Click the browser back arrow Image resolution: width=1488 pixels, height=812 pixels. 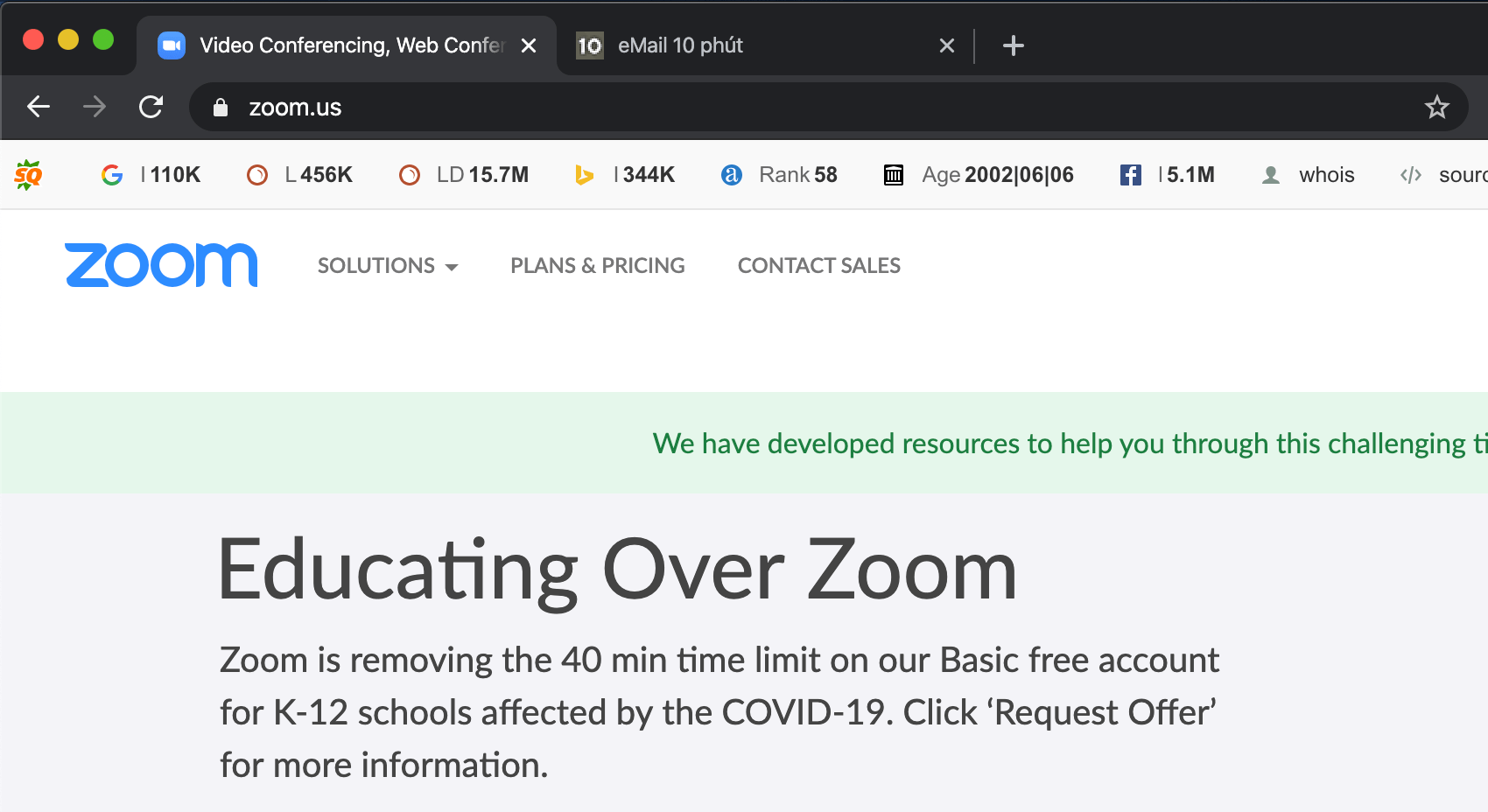39,107
